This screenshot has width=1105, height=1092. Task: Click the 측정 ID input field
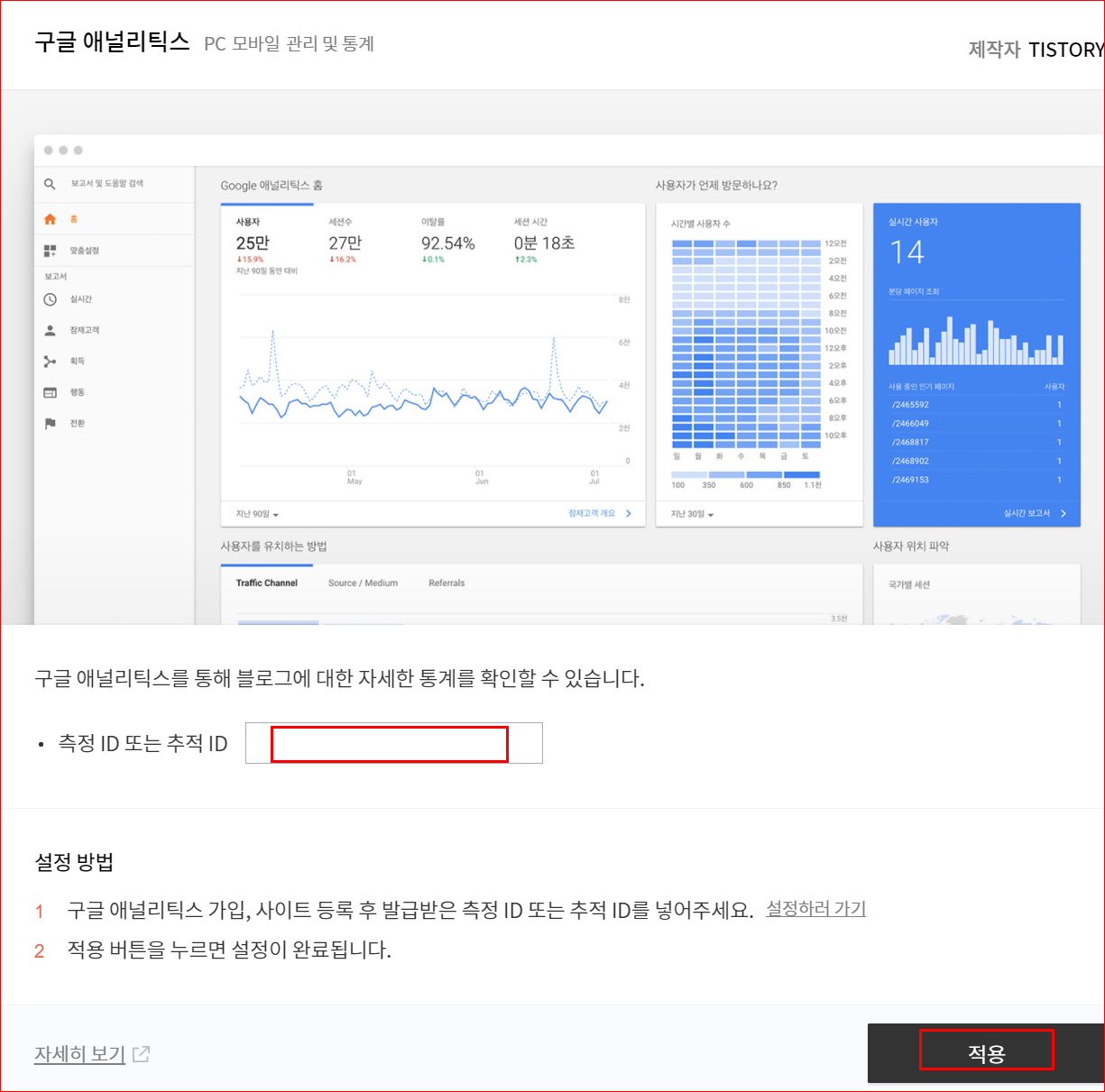388,743
